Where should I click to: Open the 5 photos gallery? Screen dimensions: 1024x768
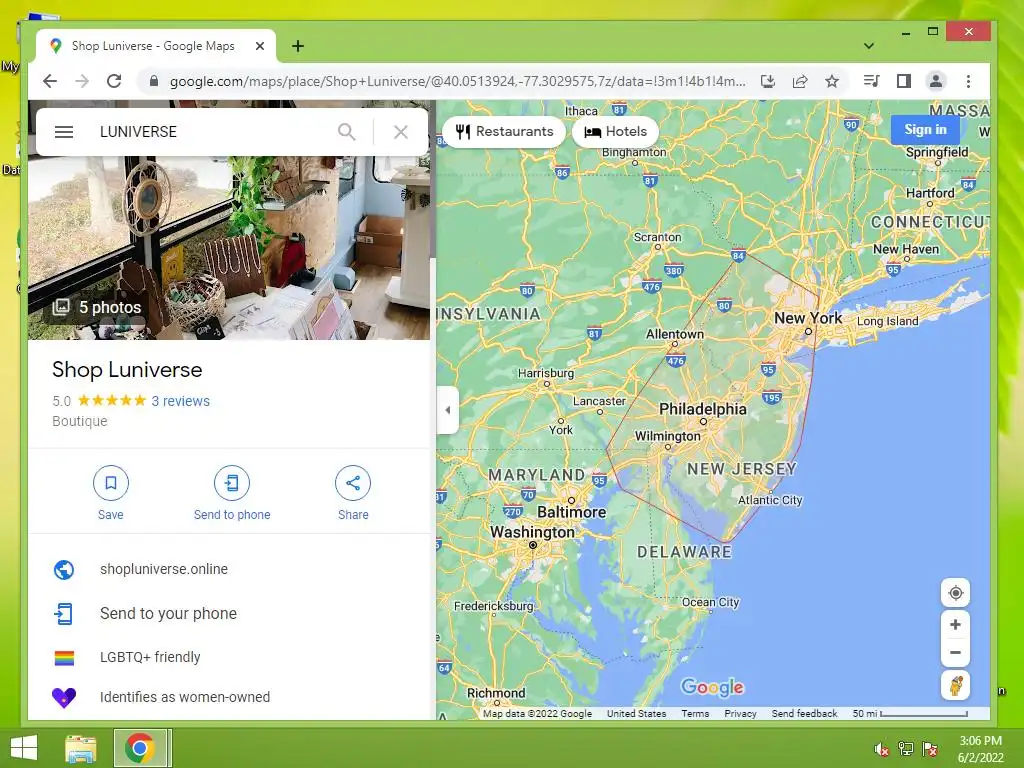[97, 307]
